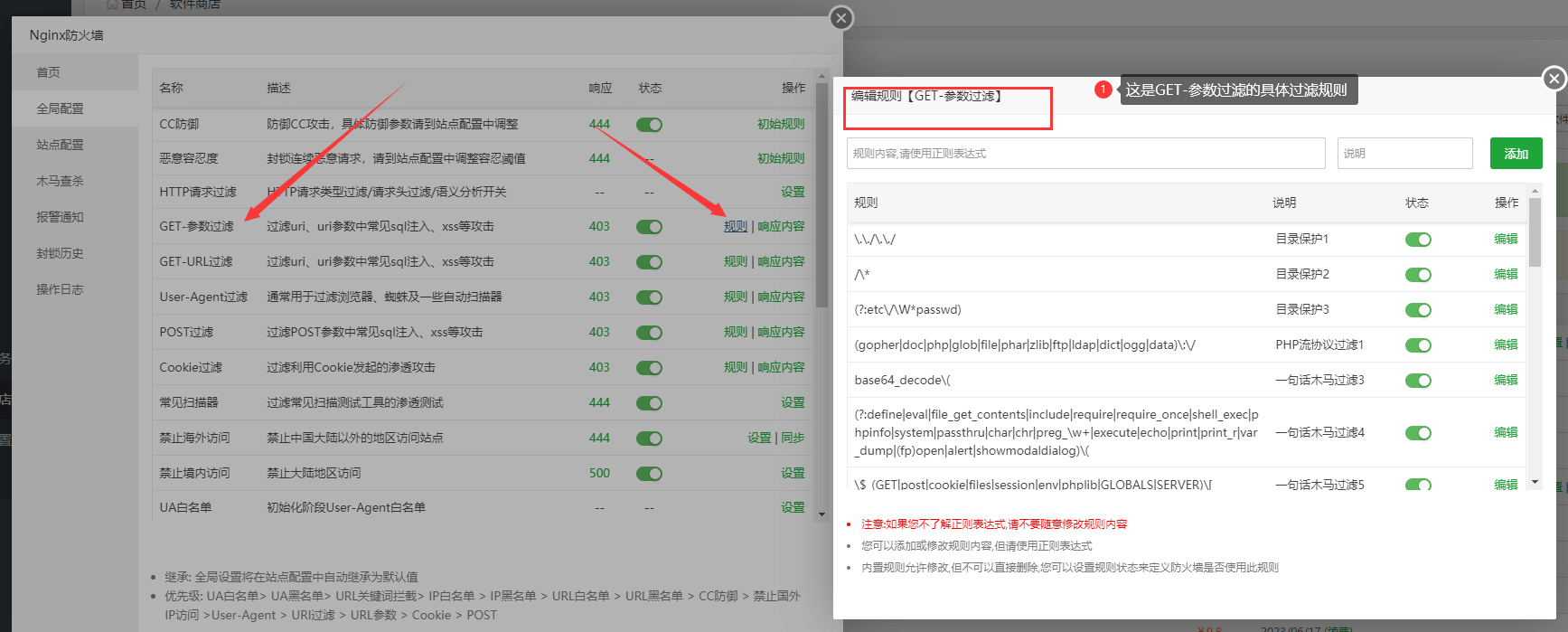
Task: Close the Nginx firewall dialog with X icon
Action: [841, 18]
